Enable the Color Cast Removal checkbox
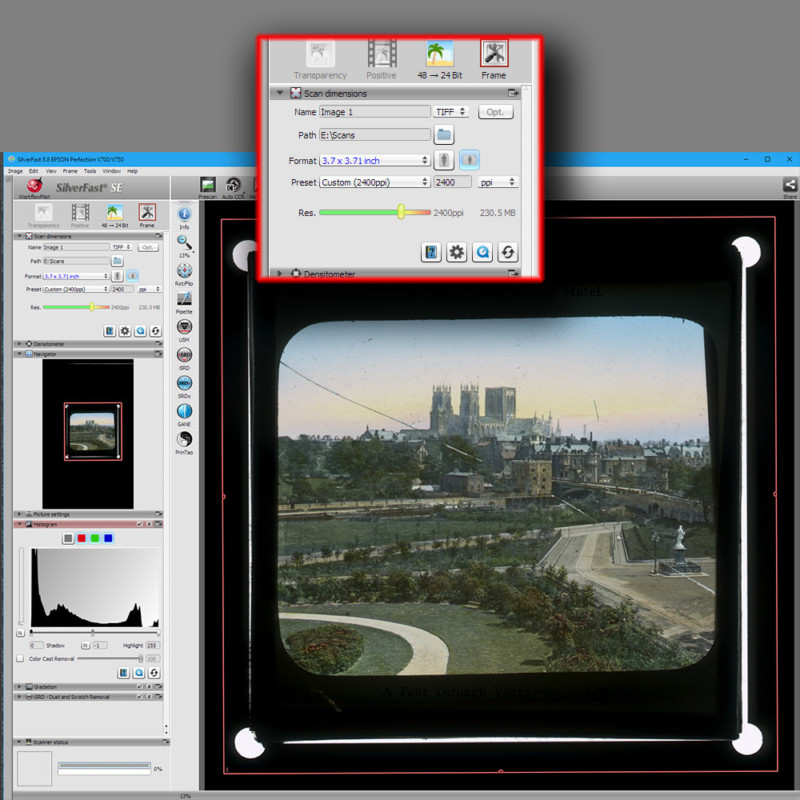800x800 pixels. pyautogui.click(x=20, y=658)
